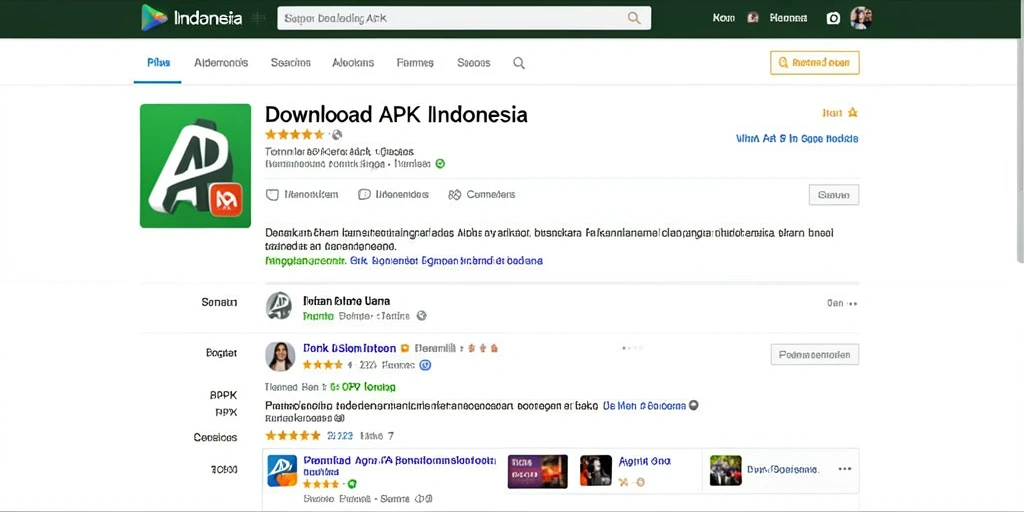Click the grey globe icon after Tarike
This screenshot has width=1024, height=512.
[x=421, y=315]
